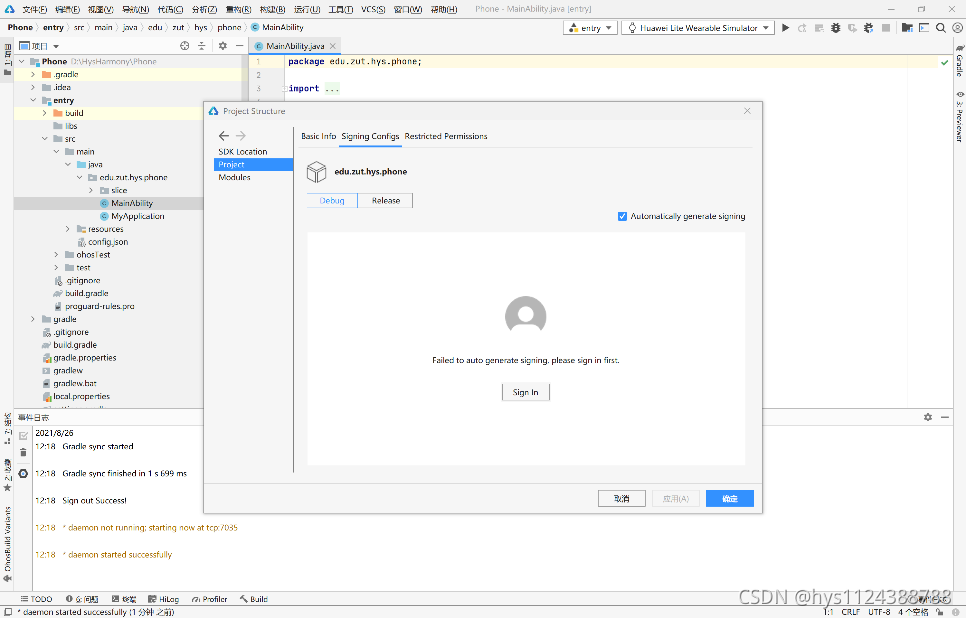Expand the build folder
Image resolution: width=966 pixels, height=618 pixels.
tap(44, 113)
